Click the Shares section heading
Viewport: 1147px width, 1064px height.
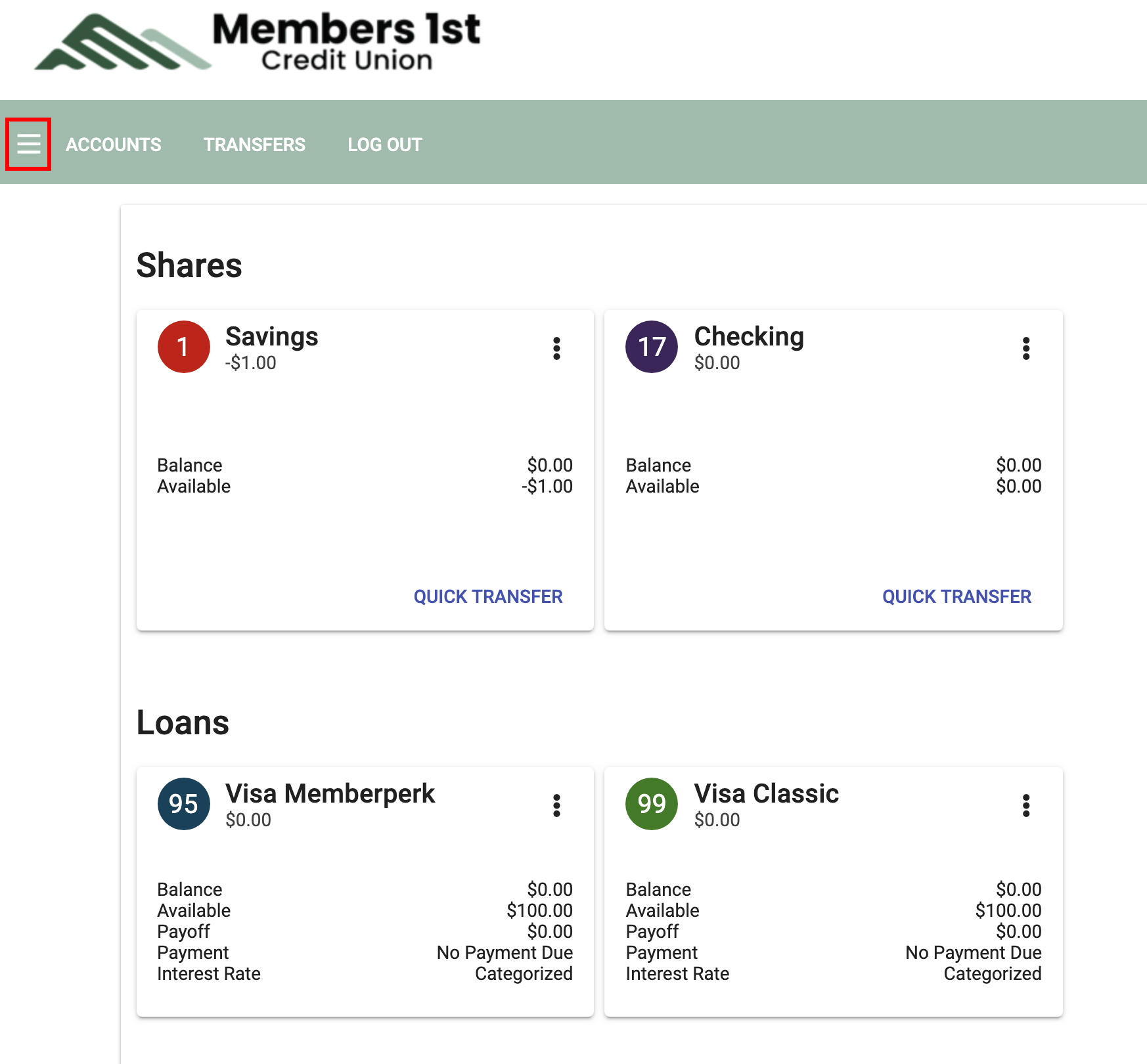point(189,265)
